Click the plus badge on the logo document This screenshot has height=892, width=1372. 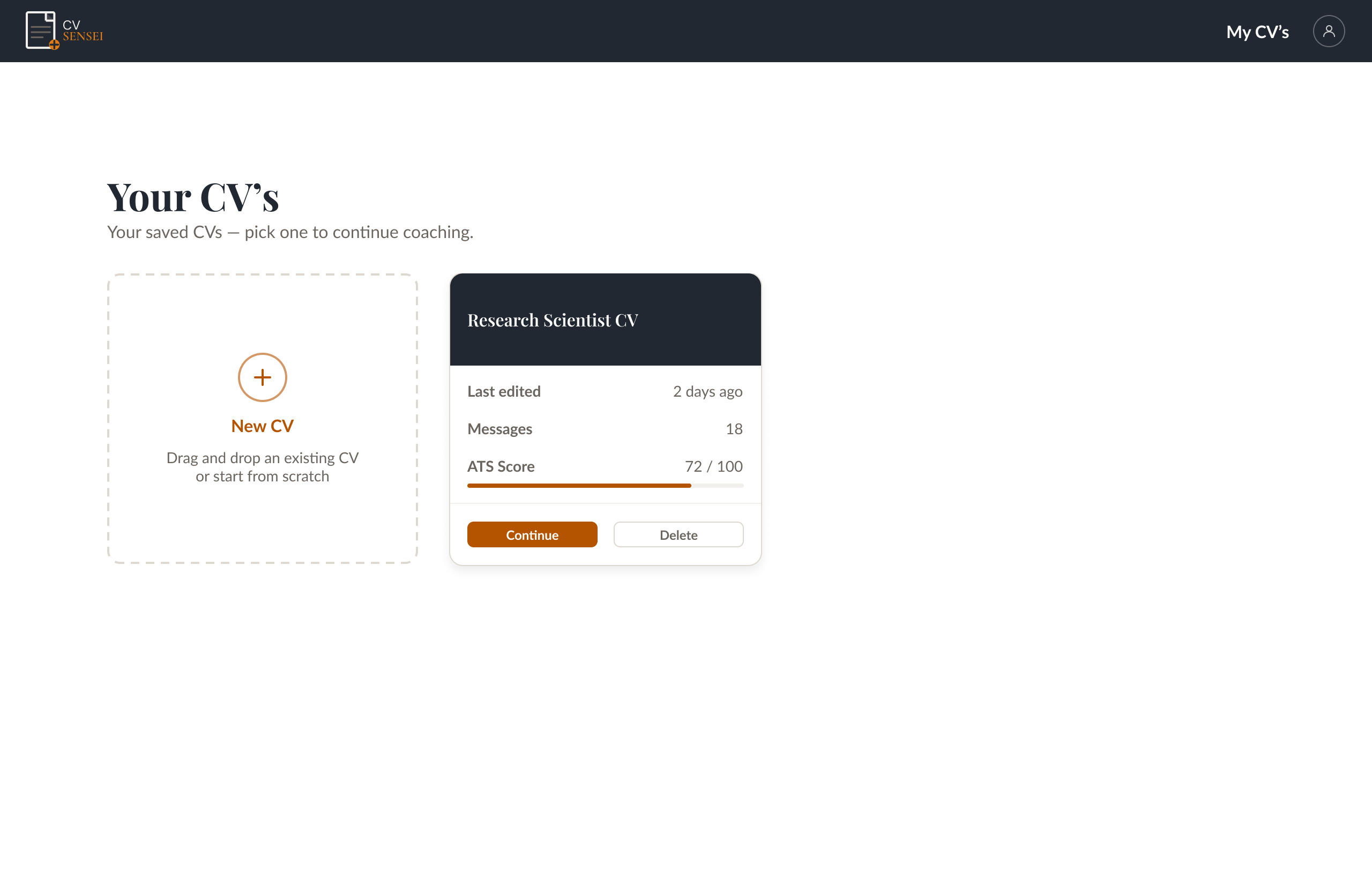click(x=55, y=44)
